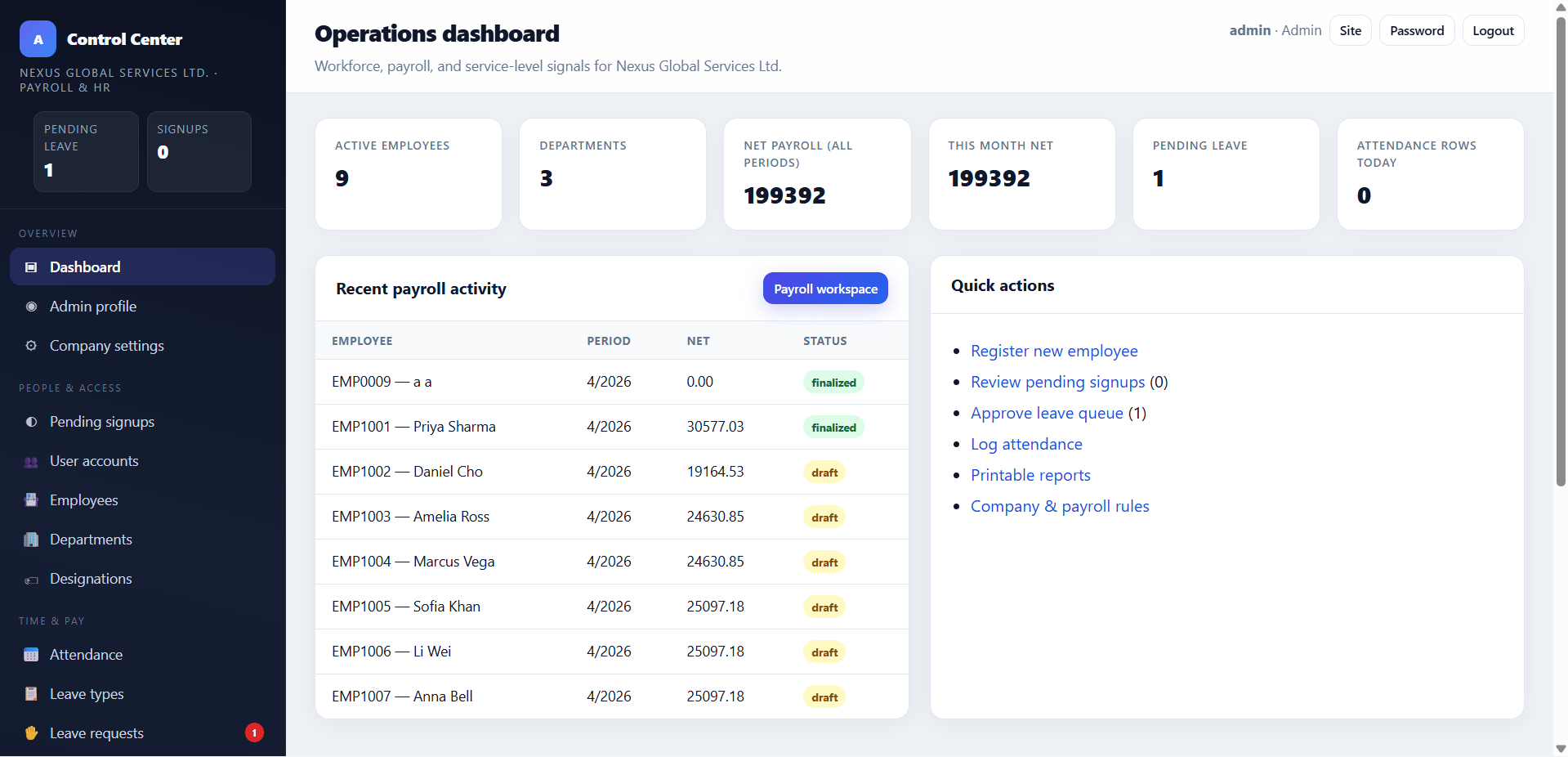Click the page vertical scrollbar down arrow
Image resolution: width=1568 pixels, height=757 pixels.
(1561, 749)
